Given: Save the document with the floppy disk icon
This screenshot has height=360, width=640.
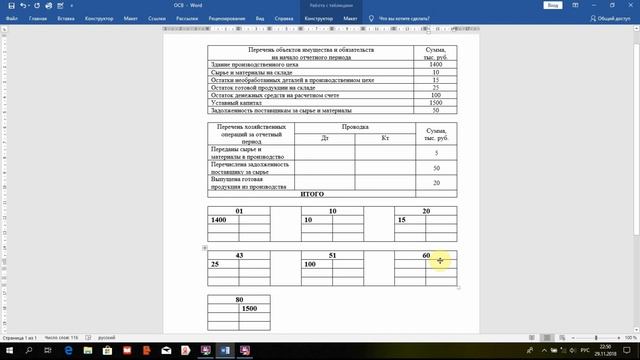Looking at the screenshot, I should (x=11, y=6).
